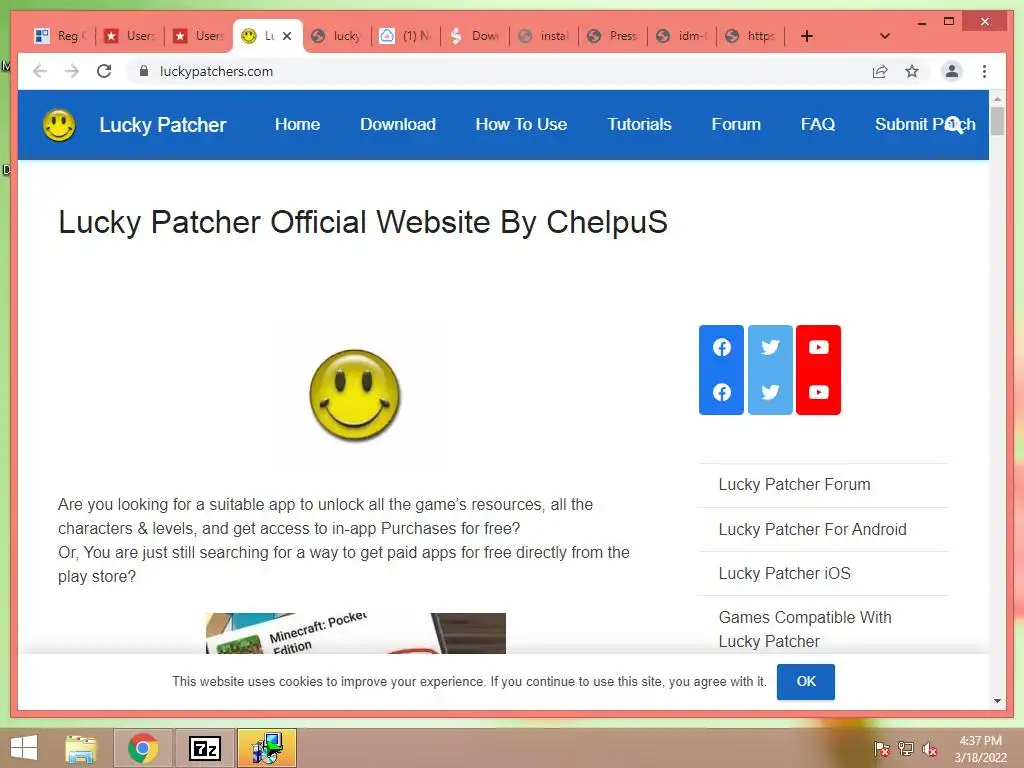
Task: Open the Lucky Patcher For Android link
Action: pos(812,529)
